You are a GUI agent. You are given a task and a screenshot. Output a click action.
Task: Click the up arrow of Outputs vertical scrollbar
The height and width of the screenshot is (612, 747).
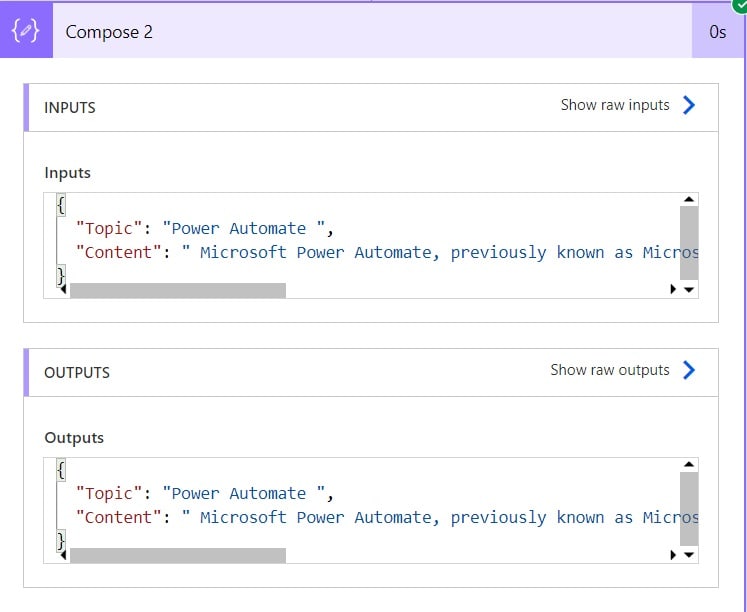[689, 464]
